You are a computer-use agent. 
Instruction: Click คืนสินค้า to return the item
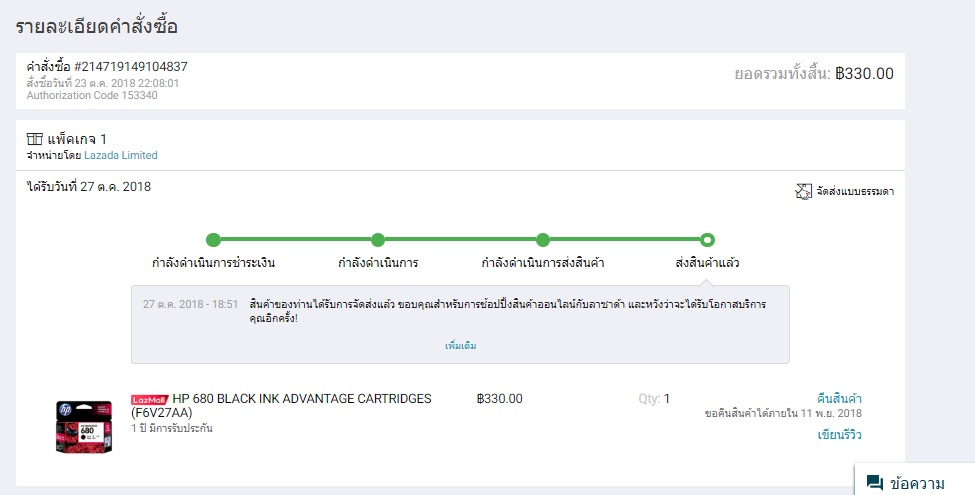click(x=839, y=398)
